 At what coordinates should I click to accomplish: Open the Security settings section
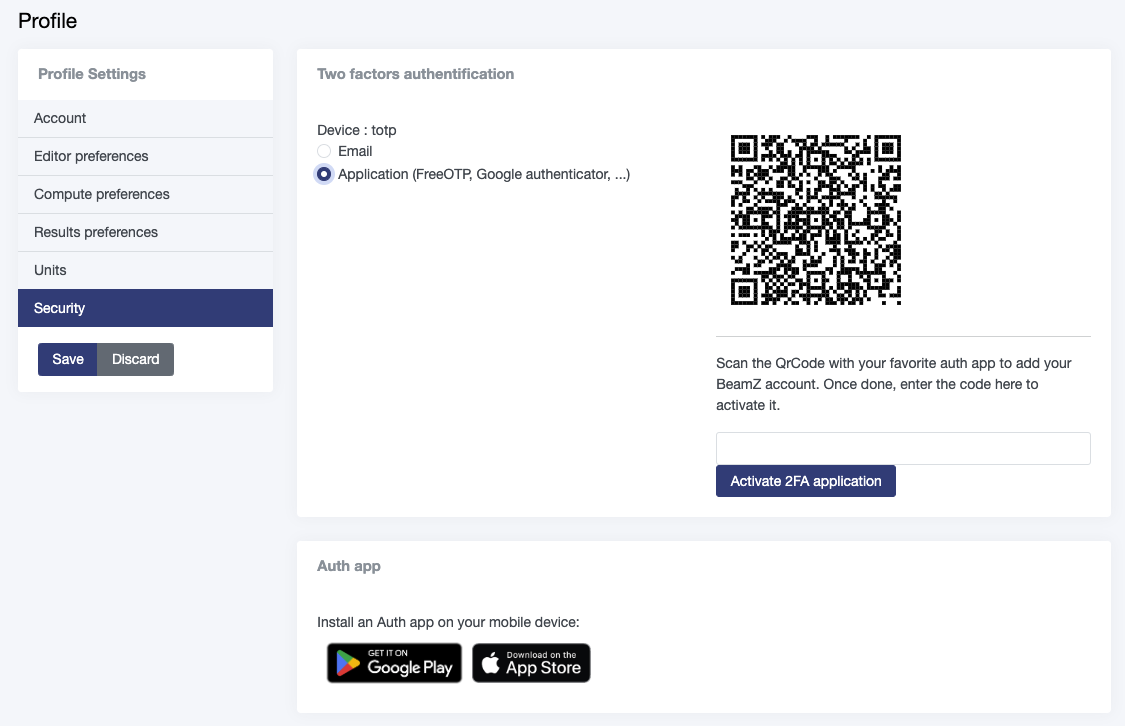59,308
